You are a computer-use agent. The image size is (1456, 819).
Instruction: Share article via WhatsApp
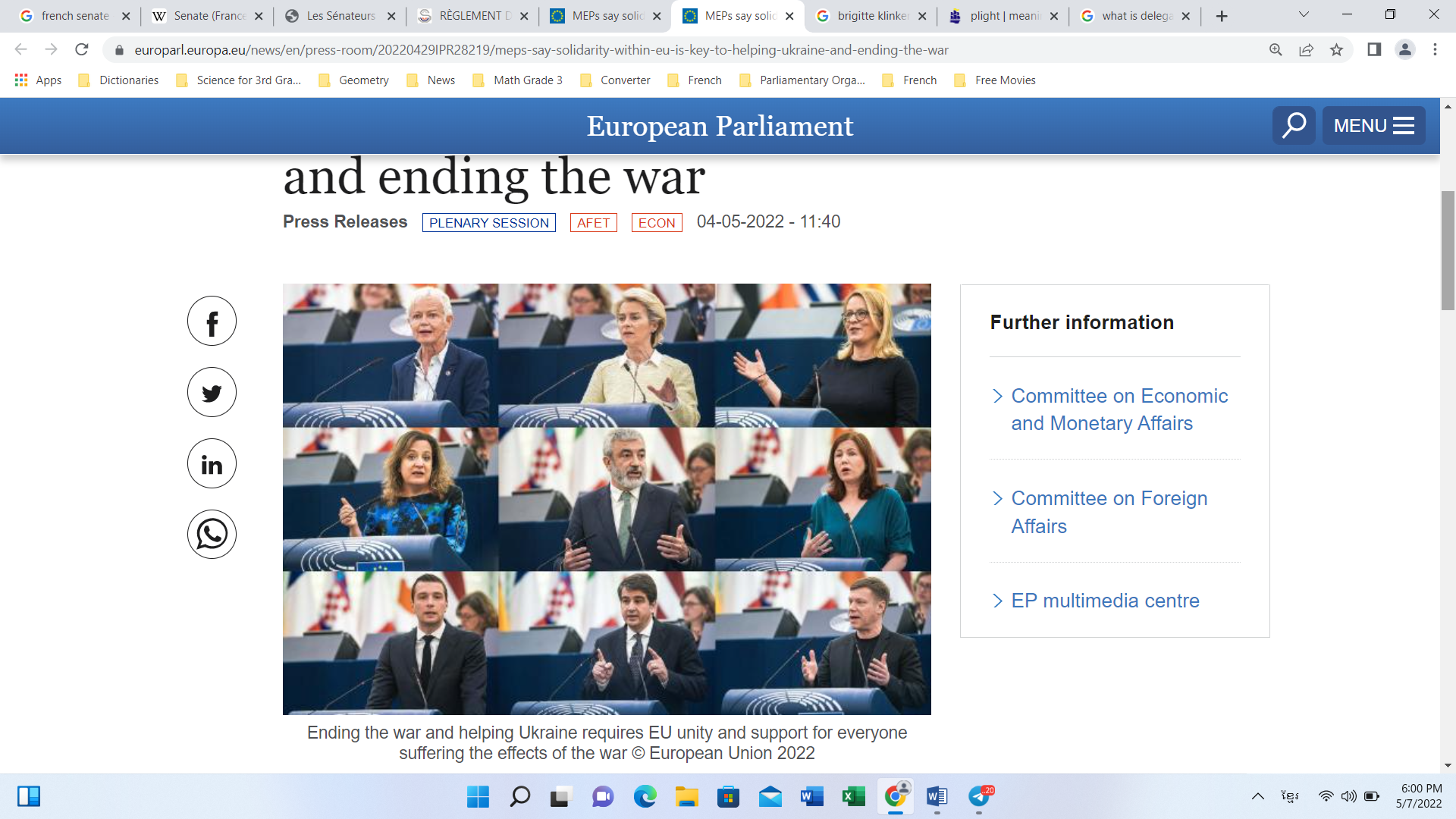pyautogui.click(x=212, y=535)
